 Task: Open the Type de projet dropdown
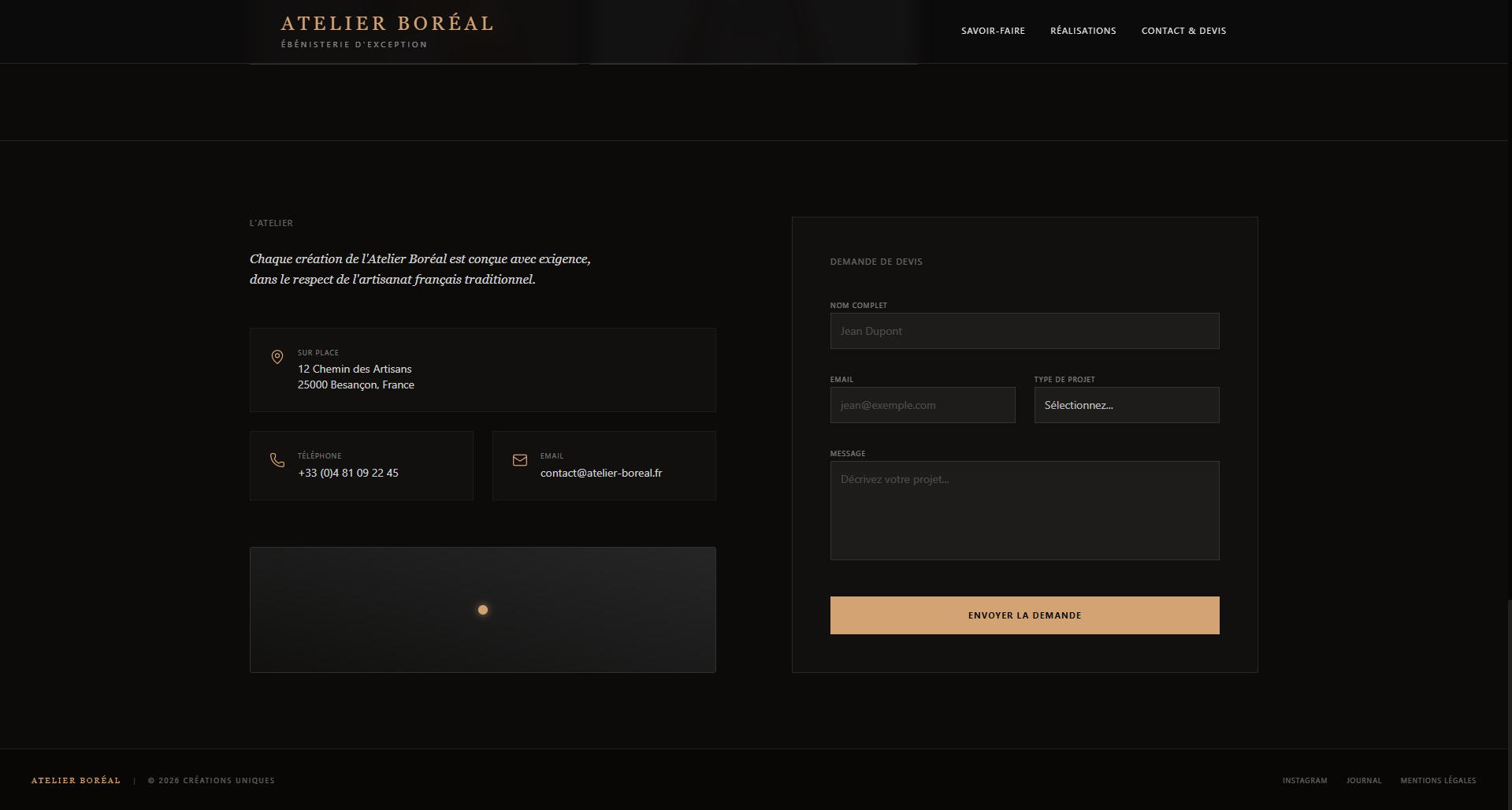1127,405
